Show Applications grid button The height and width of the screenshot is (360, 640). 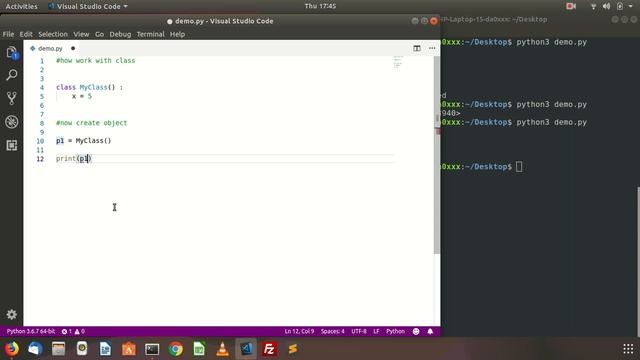point(628,349)
